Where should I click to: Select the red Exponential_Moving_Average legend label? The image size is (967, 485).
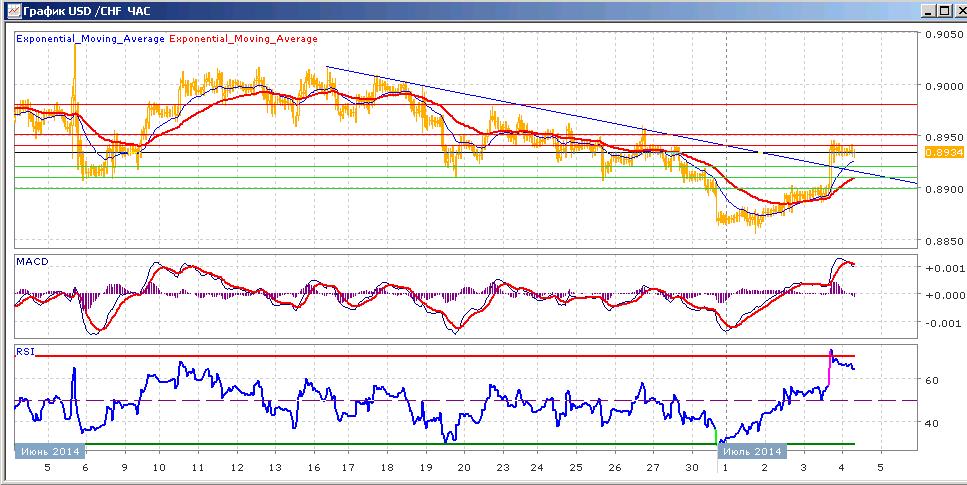[243, 38]
